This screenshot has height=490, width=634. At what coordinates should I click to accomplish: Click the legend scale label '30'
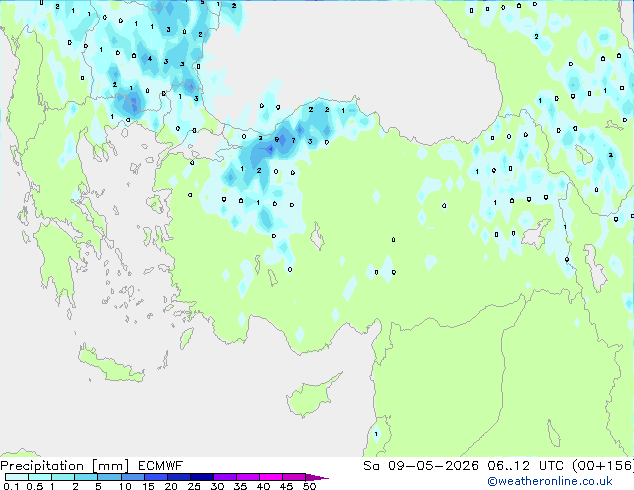click(217, 486)
